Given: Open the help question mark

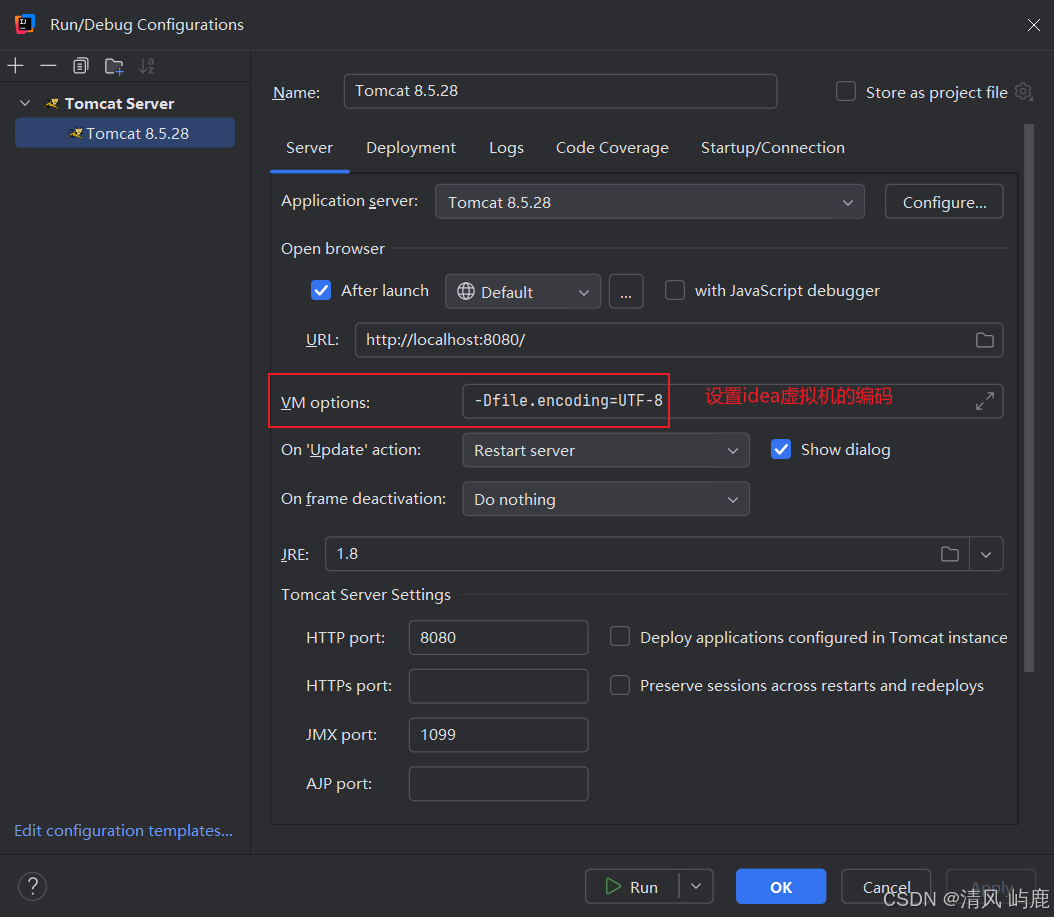Looking at the screenshot, I should point(32,886).
